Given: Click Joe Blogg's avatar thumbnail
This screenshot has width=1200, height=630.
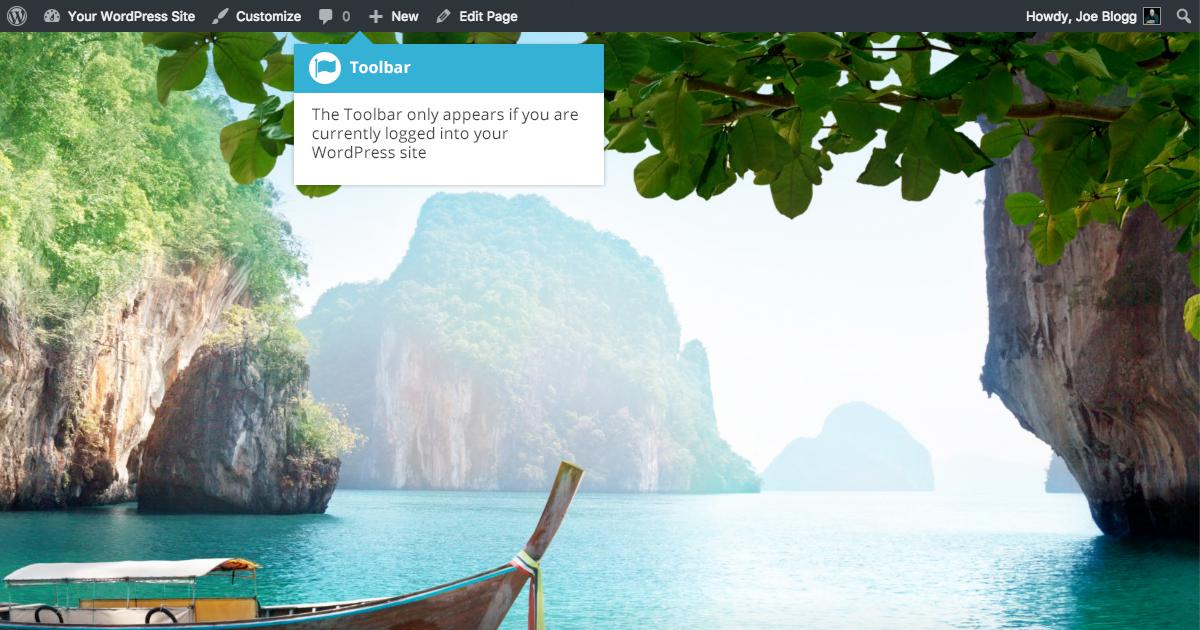Looking at the screenshot, I should tap(1152, 16).
